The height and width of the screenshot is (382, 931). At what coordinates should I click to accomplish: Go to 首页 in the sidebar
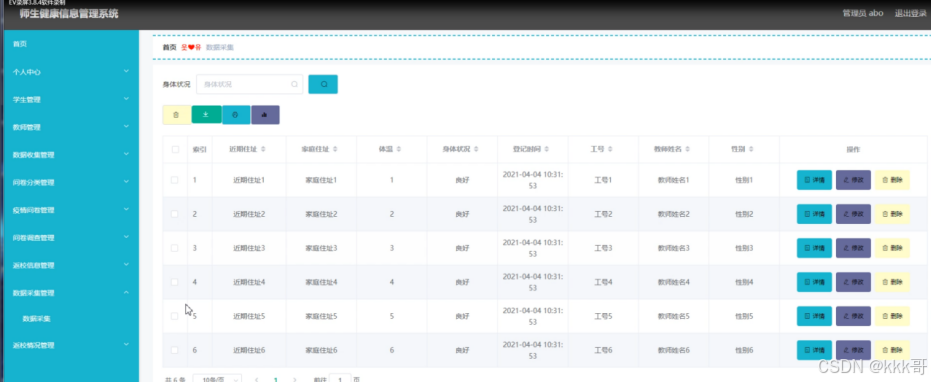pos(20,44)
